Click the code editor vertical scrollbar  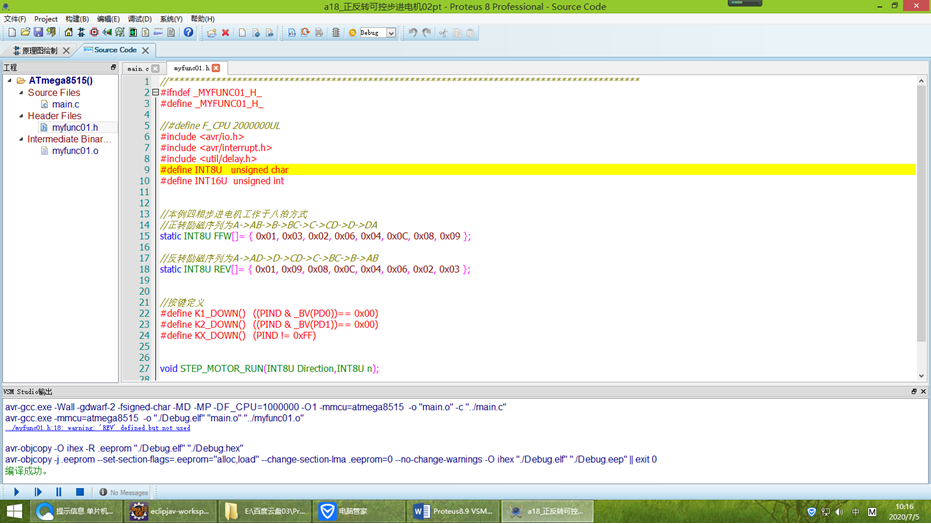click(921, 214)
